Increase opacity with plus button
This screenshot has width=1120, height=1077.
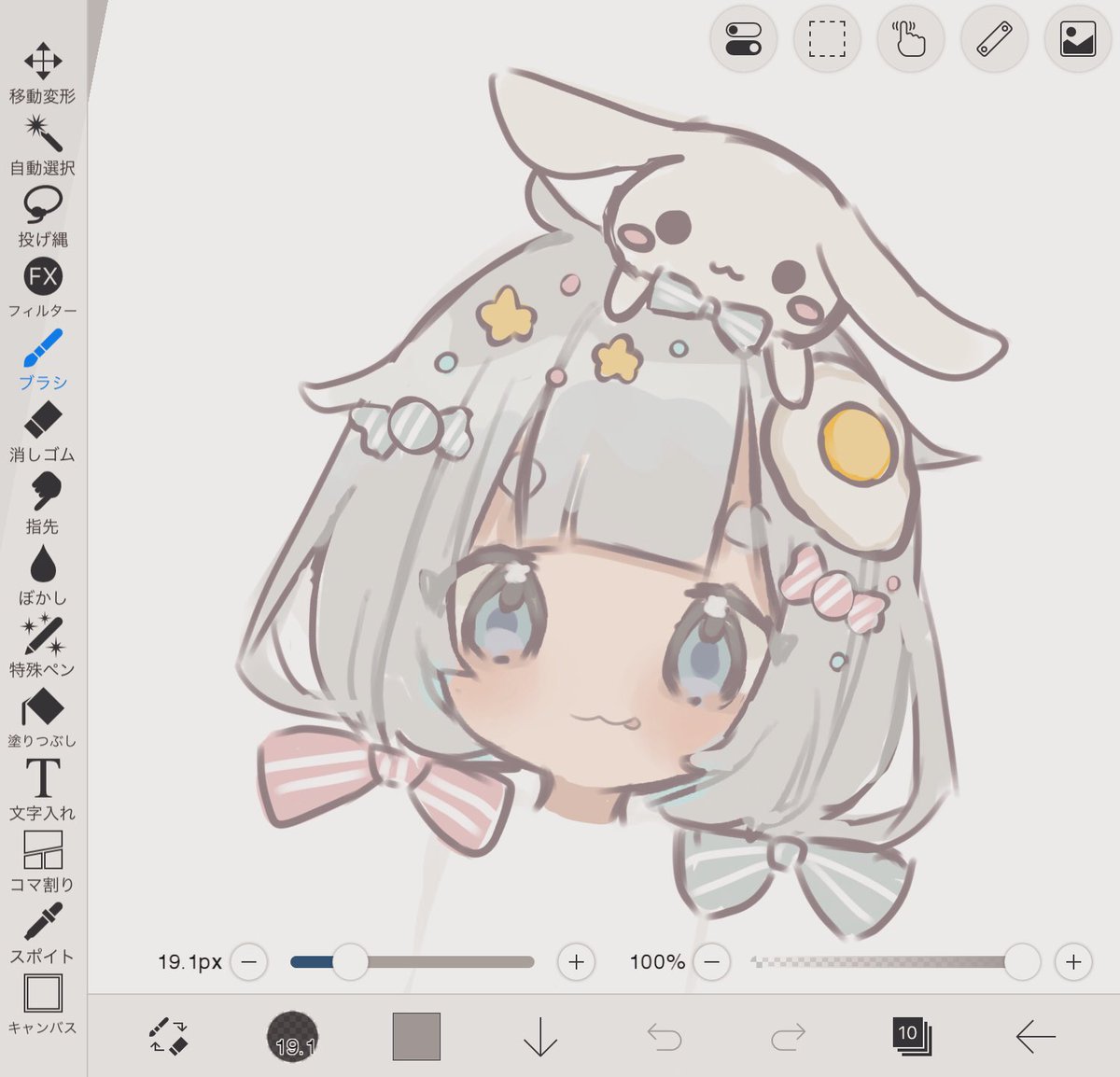[x=1074, y=961]
